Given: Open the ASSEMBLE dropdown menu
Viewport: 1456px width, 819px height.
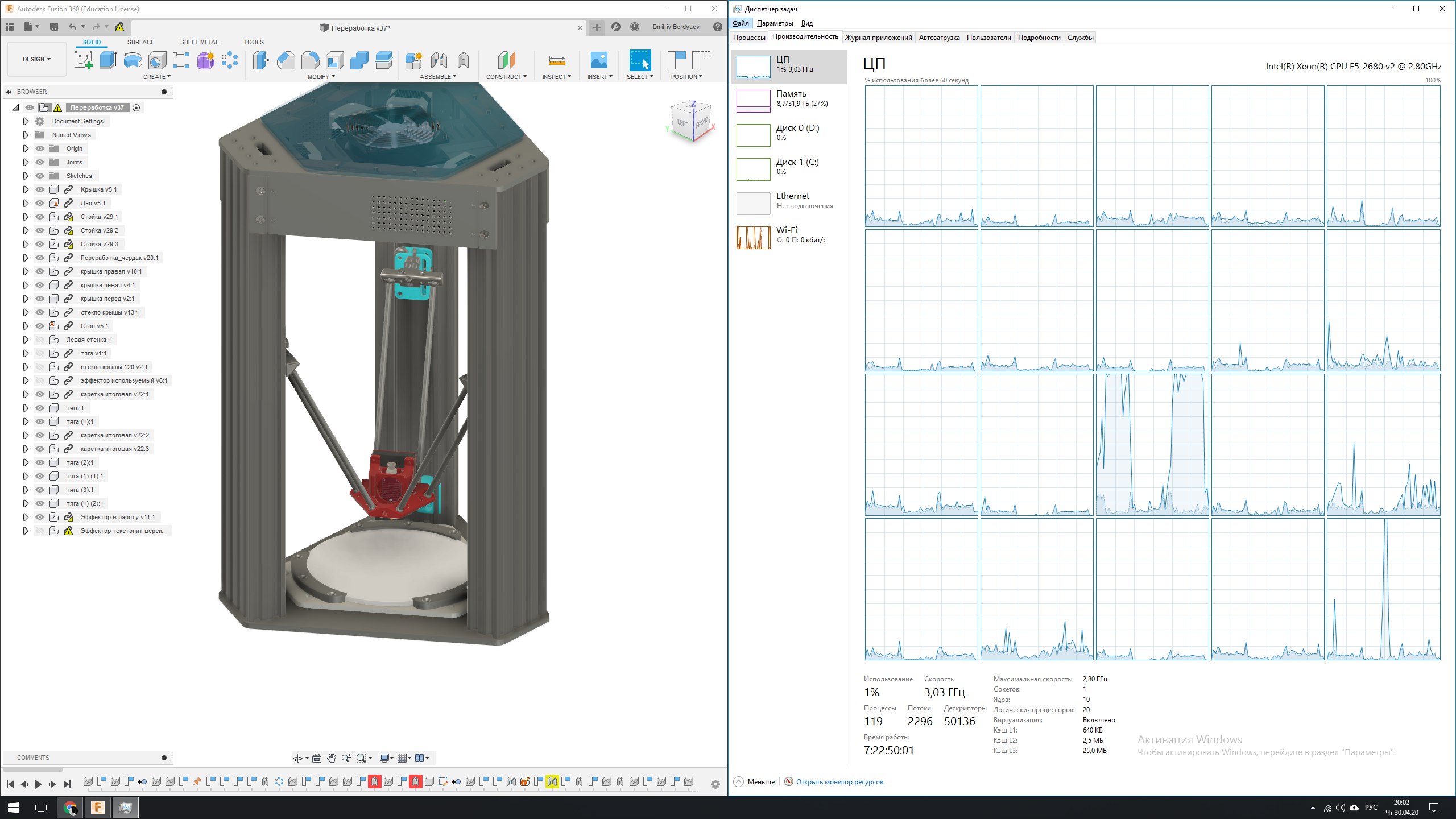Looking at the screenshot, I should tap(438, 77).
